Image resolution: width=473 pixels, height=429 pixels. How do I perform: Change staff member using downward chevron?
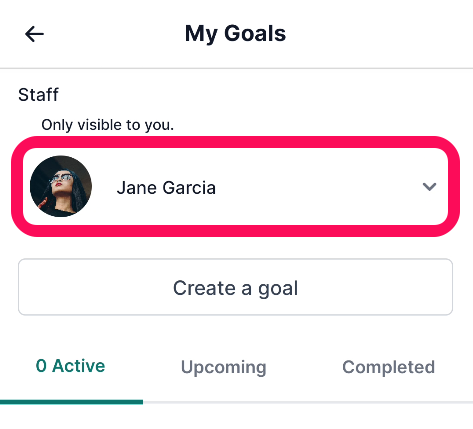click(429, 187)
